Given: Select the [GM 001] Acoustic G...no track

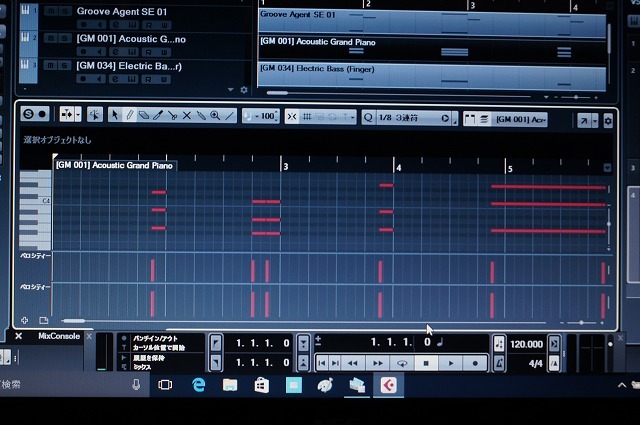Looking at the screenshot, I should tap(131, 39).
